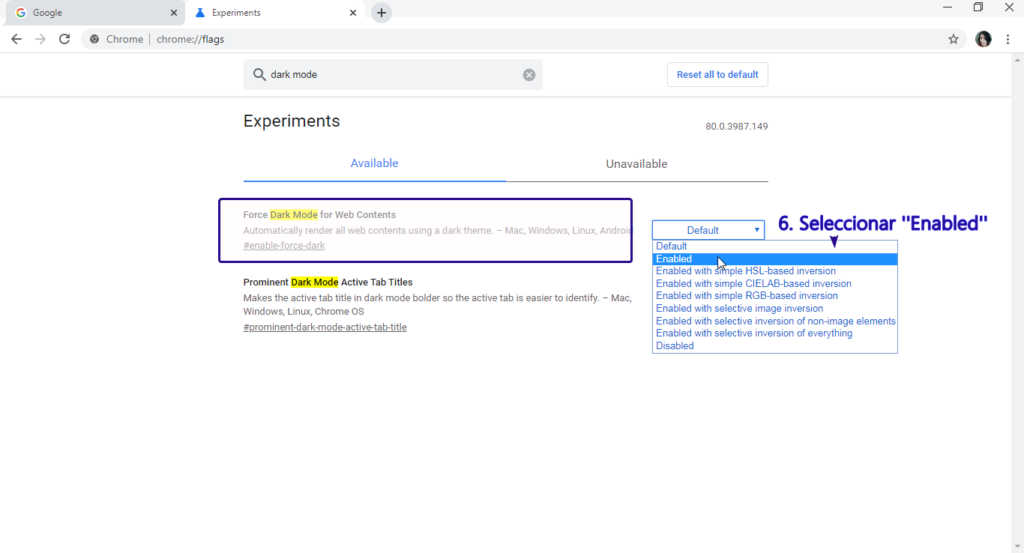Select "Enabled" in the dropdown list
This screenshot has height=553, width=1024.
click(x=674, y=259)
